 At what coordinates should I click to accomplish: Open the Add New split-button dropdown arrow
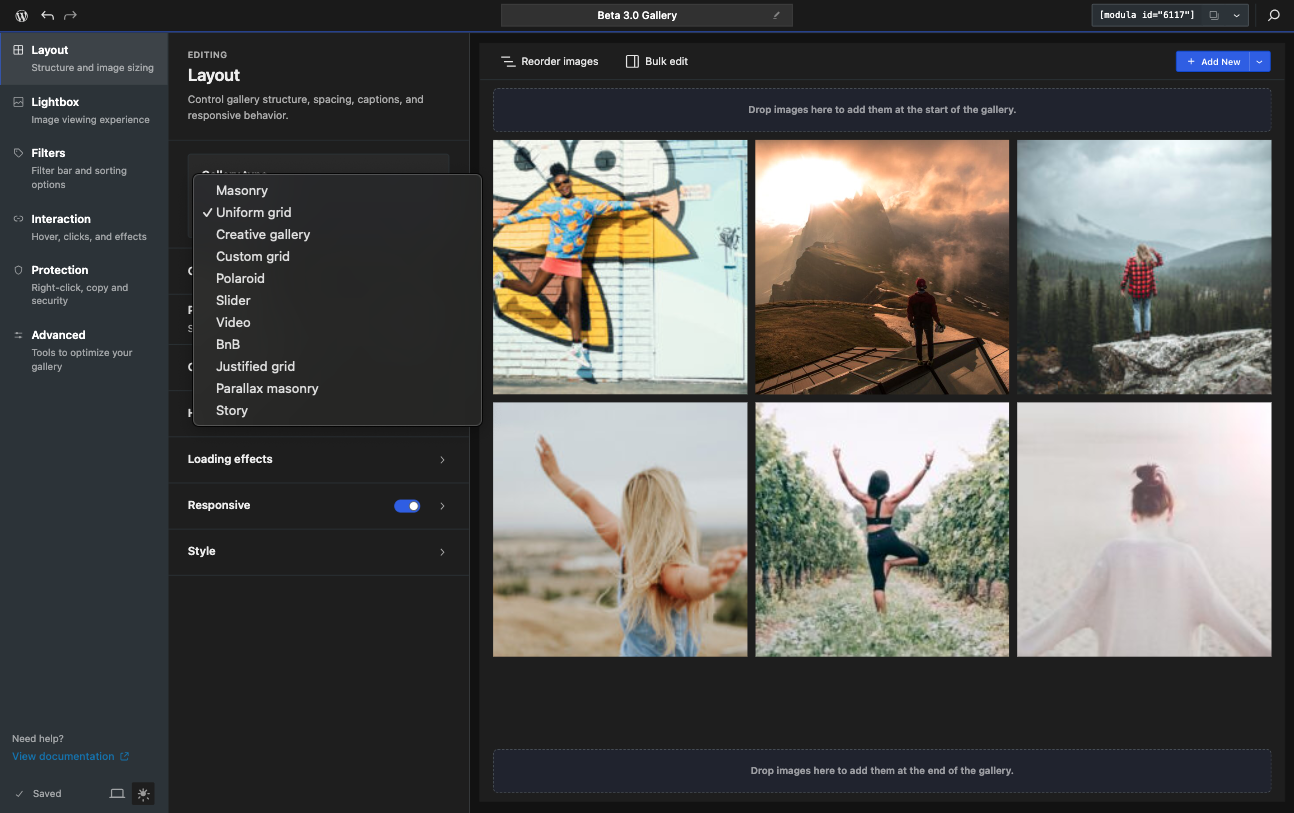click(x=1260, y=62)
